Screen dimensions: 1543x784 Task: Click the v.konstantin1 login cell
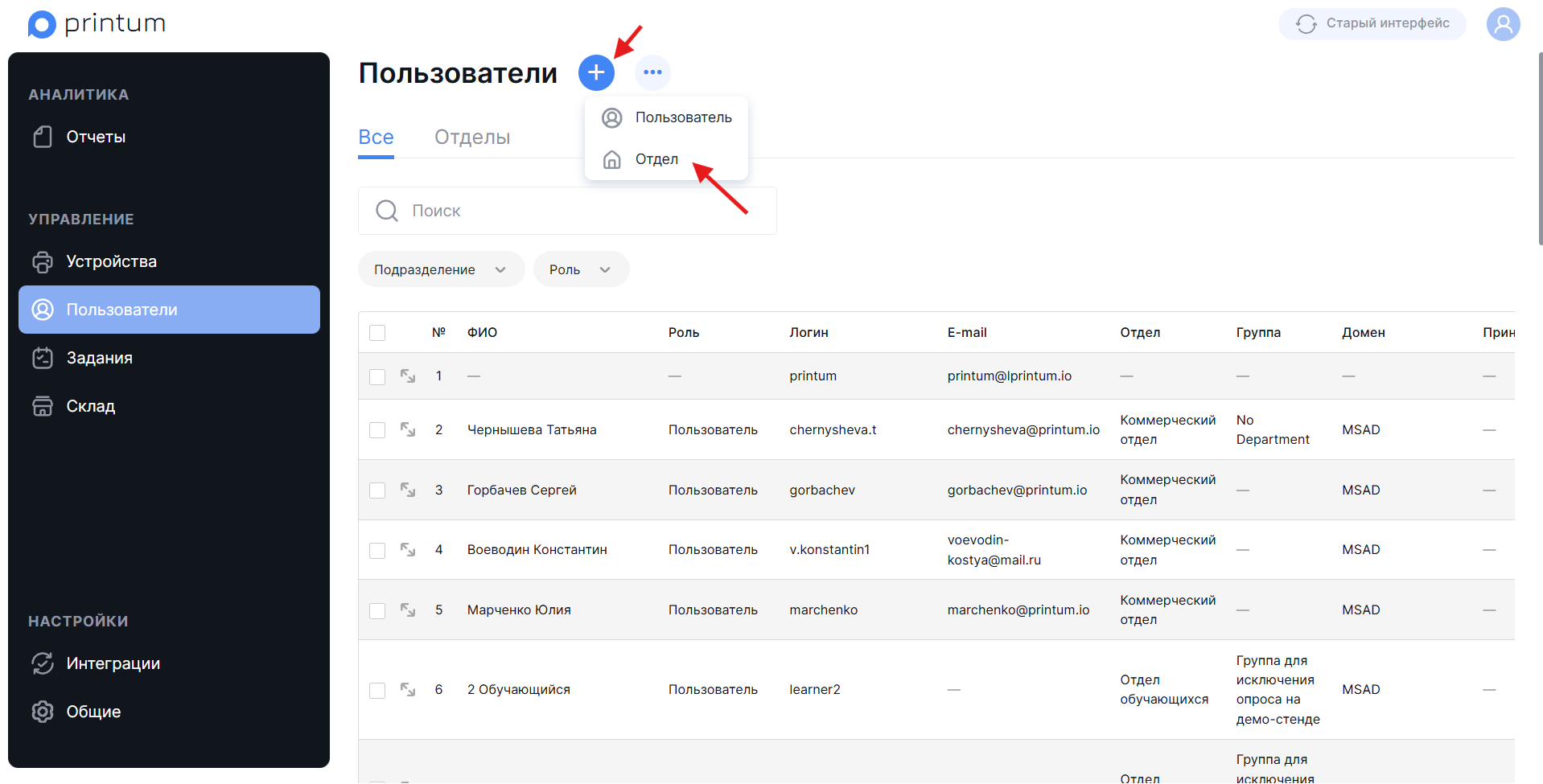click(829, 549)
